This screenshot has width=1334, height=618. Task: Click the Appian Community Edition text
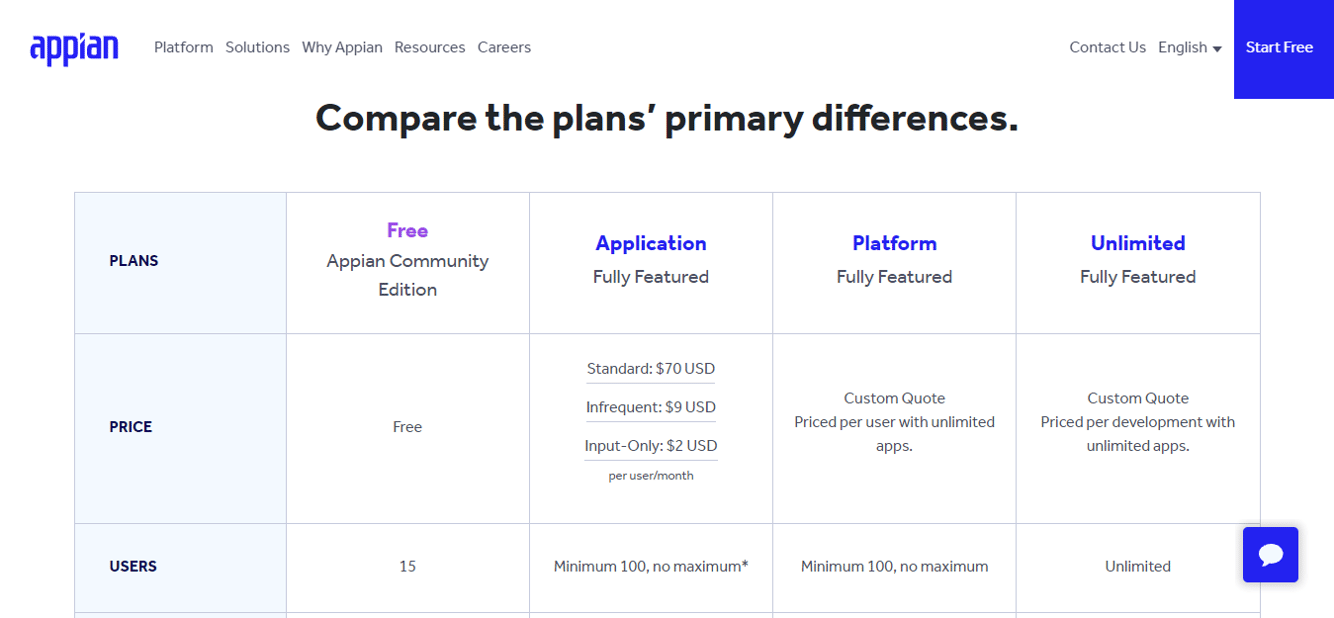click(407, 275)
